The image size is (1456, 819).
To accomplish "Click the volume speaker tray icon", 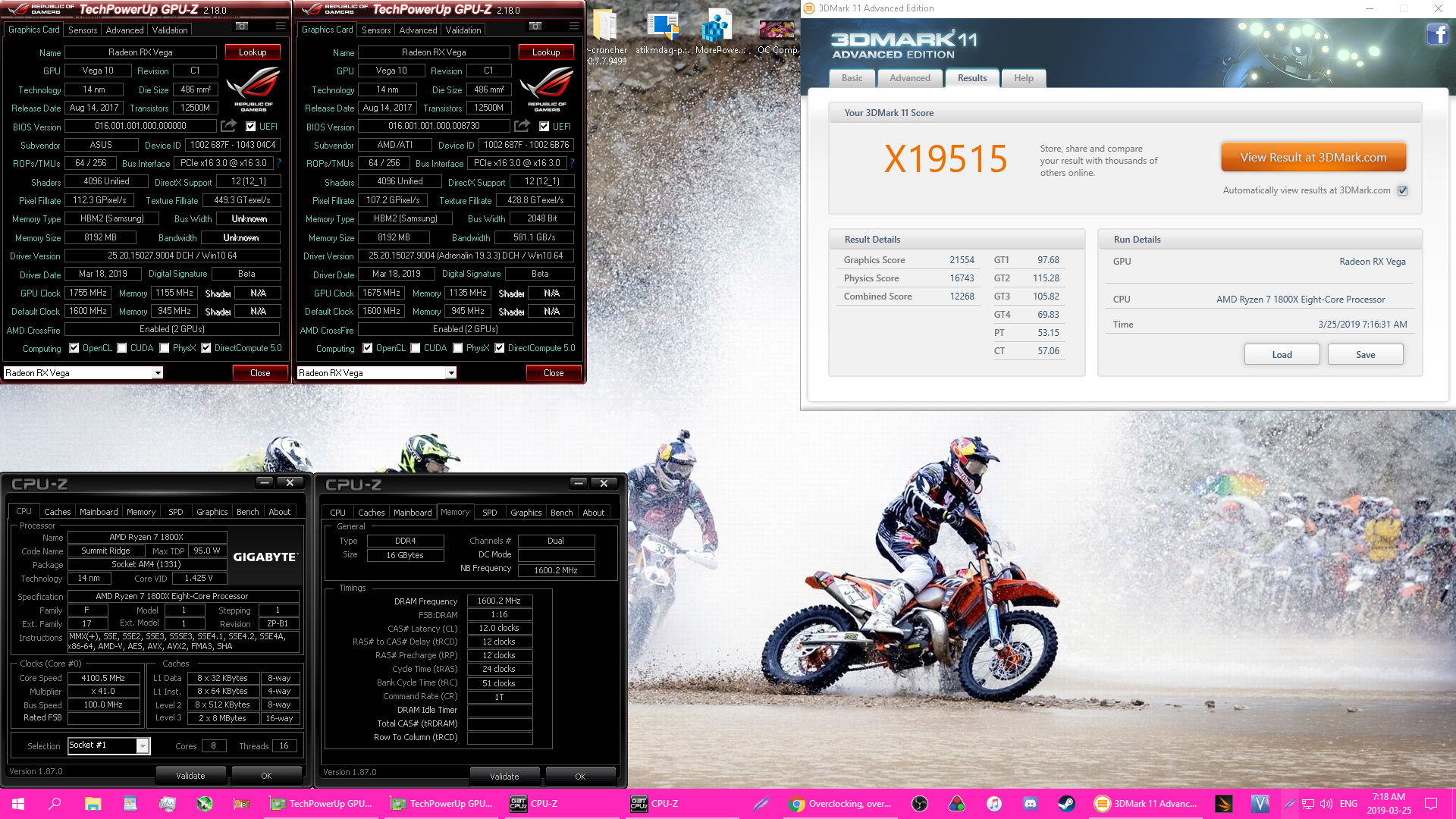I will click(x=1326, y=804).
